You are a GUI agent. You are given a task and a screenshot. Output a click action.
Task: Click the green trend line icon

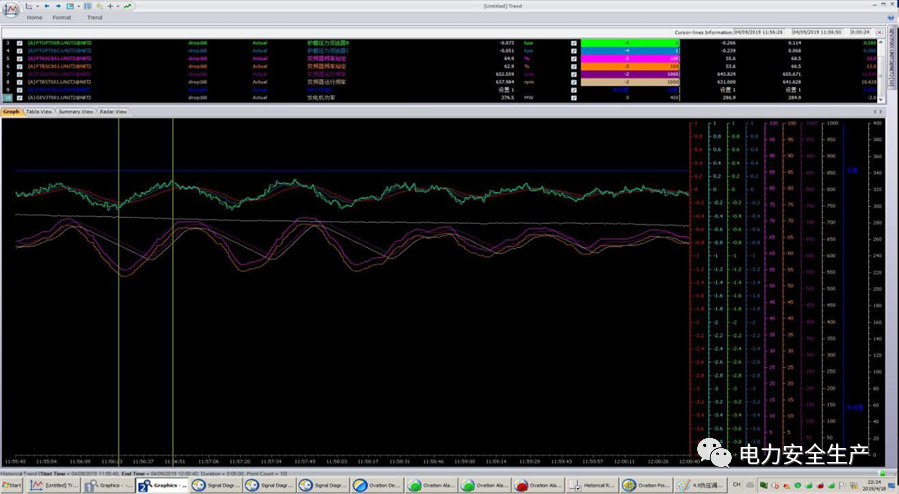128,6
